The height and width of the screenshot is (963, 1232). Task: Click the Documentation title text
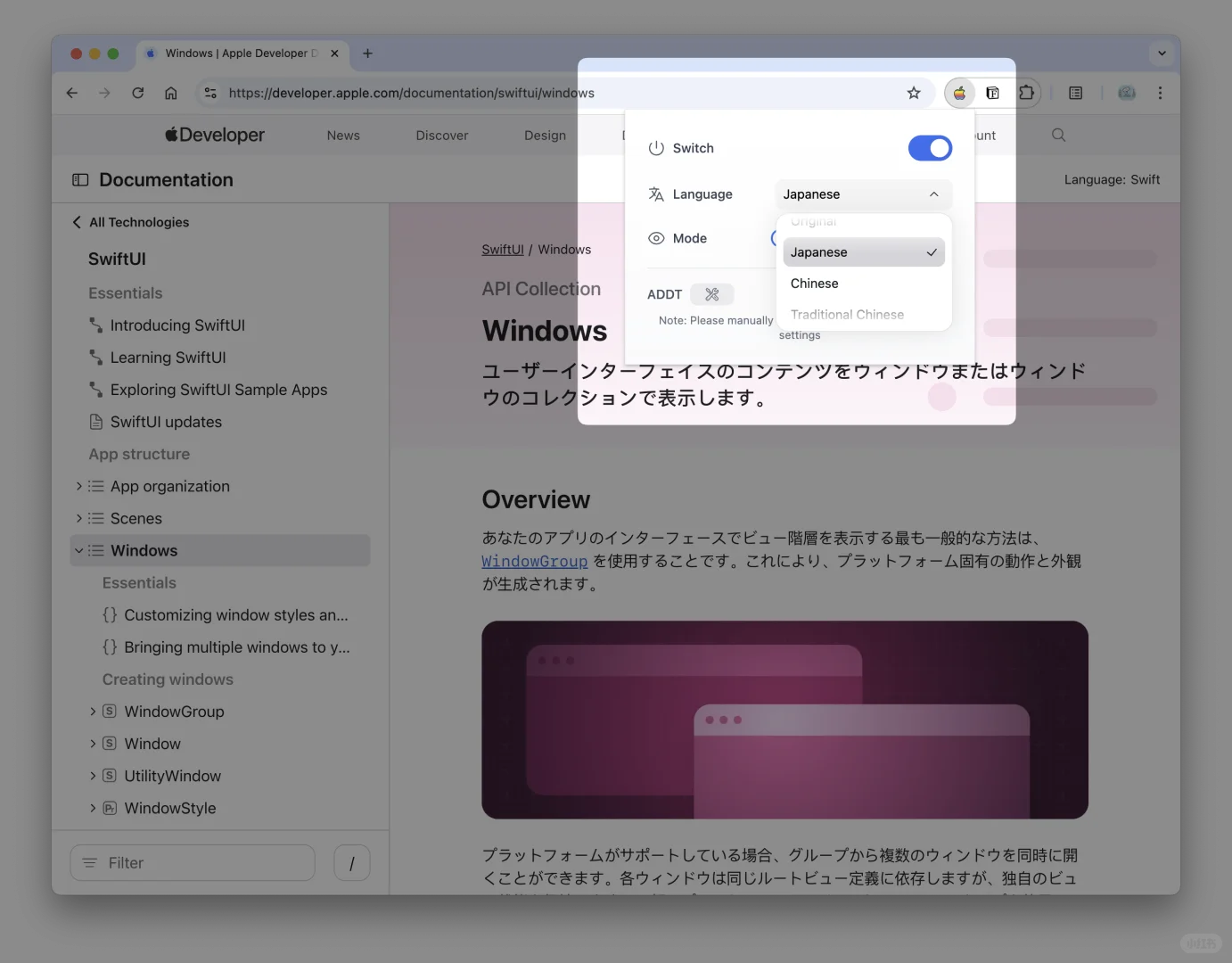[x=166, y=180]
